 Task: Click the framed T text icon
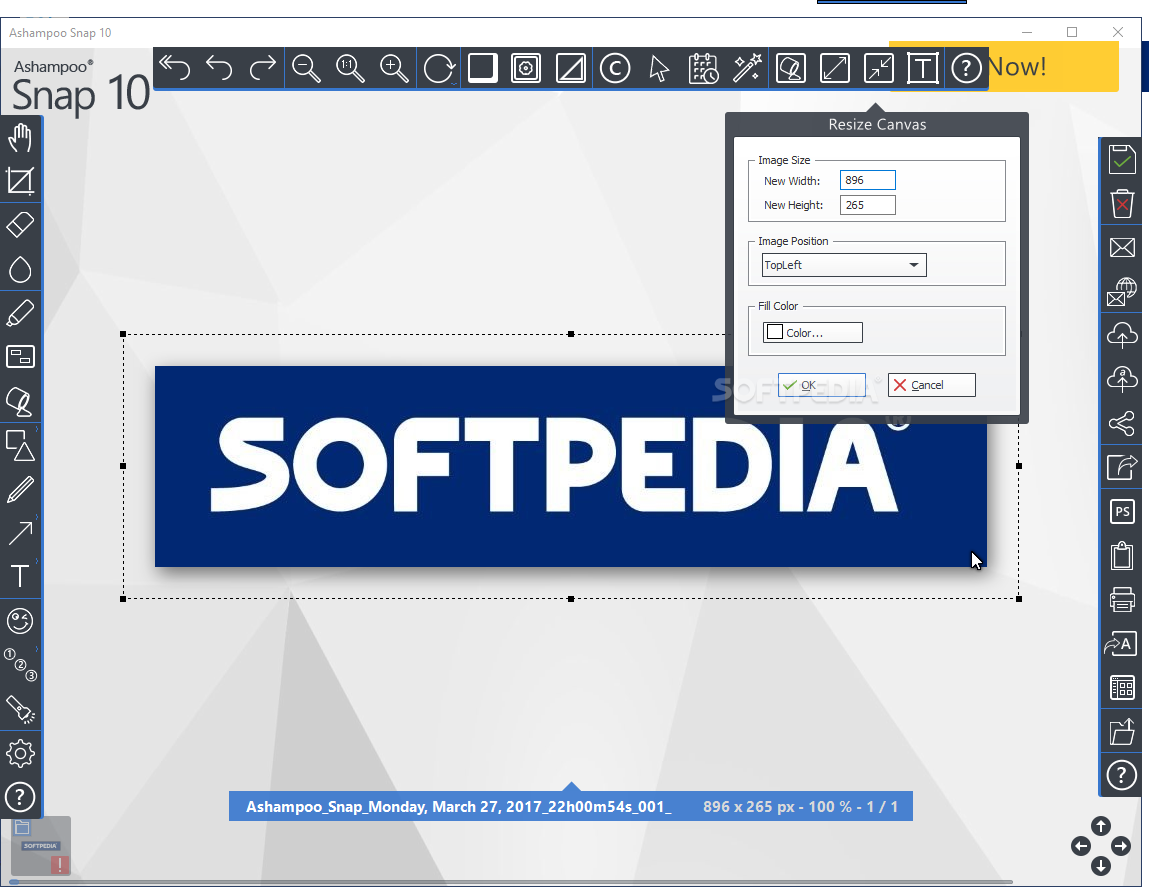click(923, 68)
